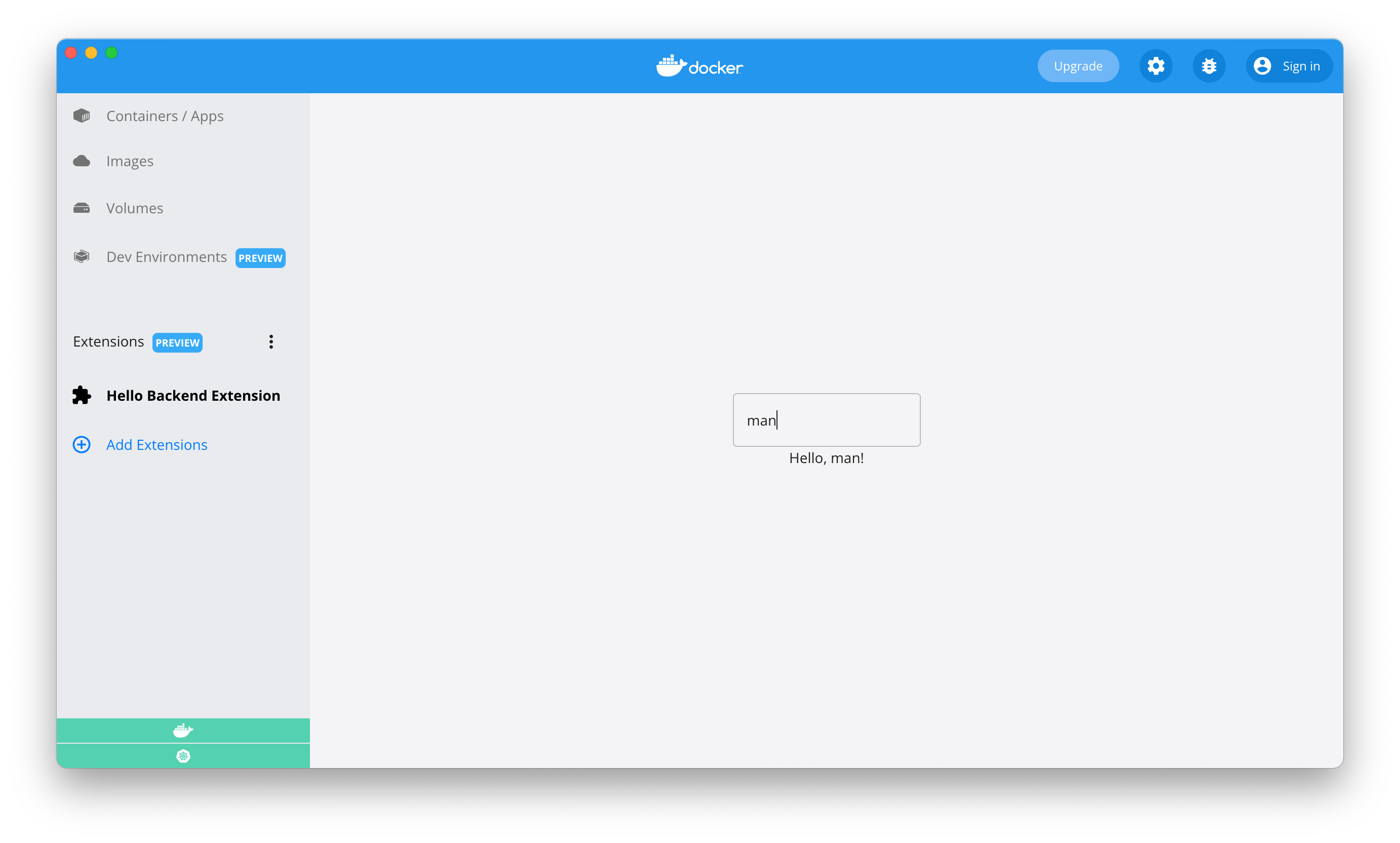The image size is (1400, 843).
Task: Open the Troubleshoot bug icon
Action: (1209, 66)
